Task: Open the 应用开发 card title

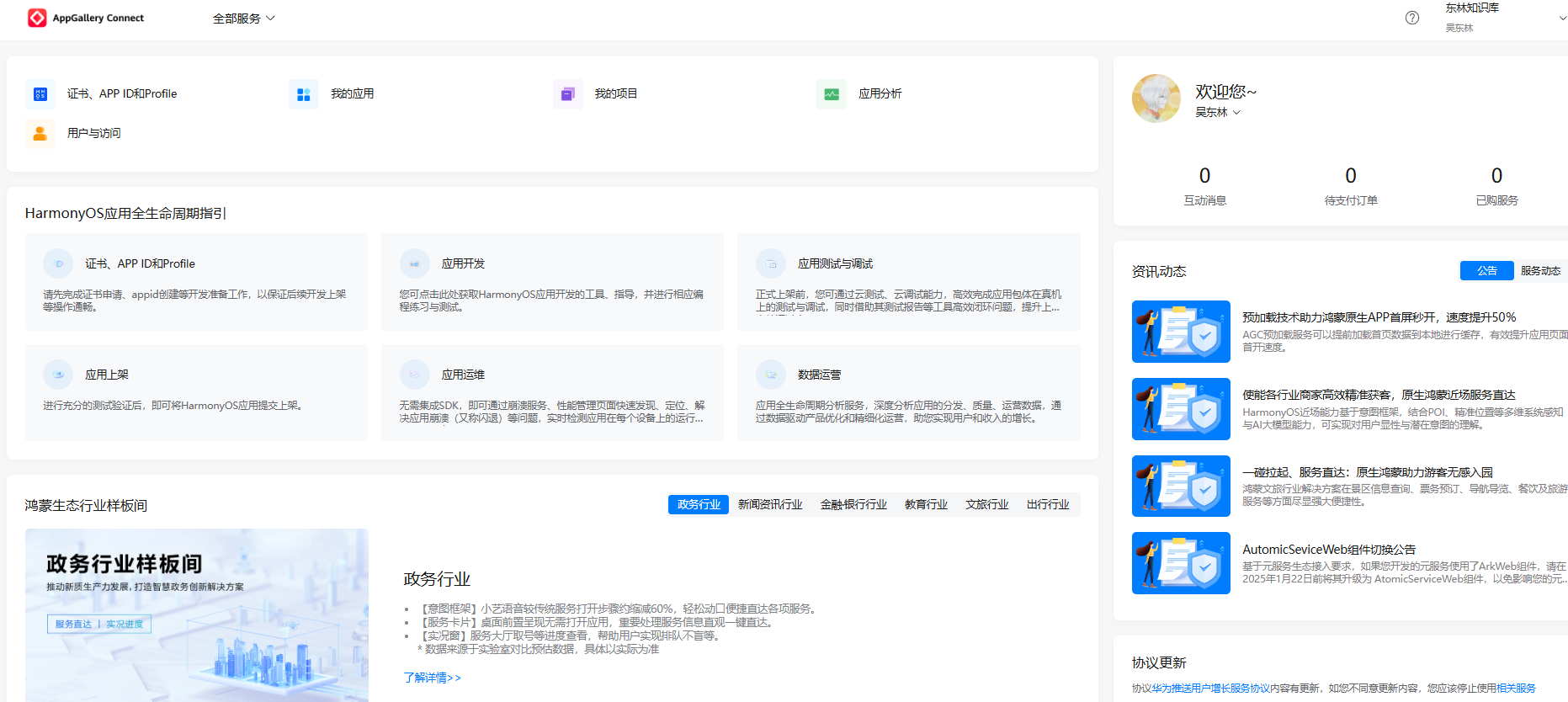Action: pos(463,263)
